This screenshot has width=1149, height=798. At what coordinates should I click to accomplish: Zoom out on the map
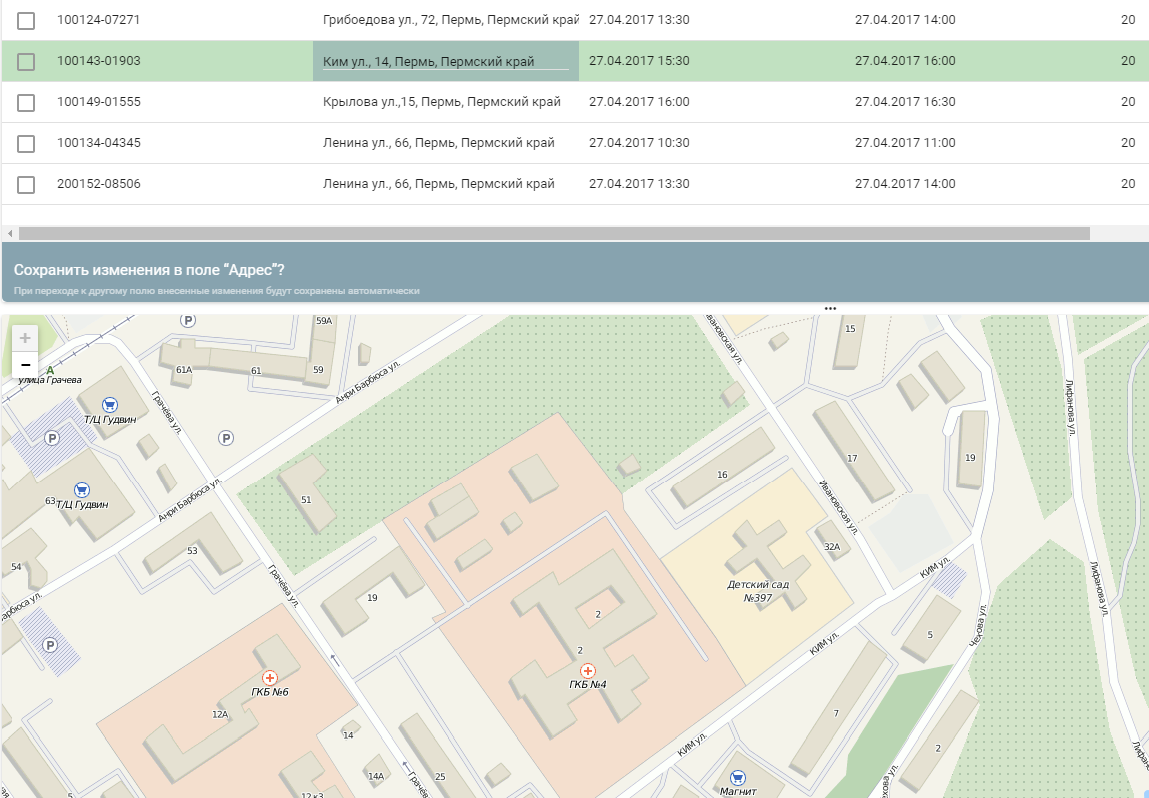coord(25,365)
